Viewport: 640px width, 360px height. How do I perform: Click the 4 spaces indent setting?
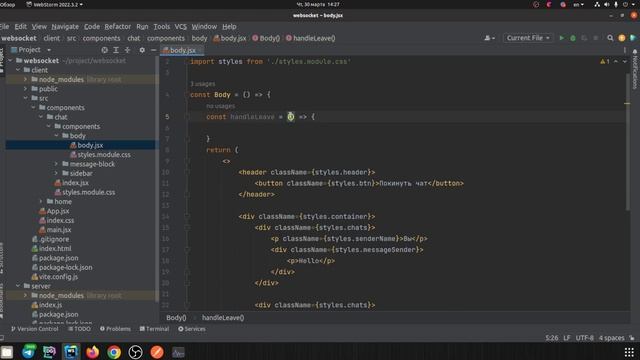[x=611, y=338]
